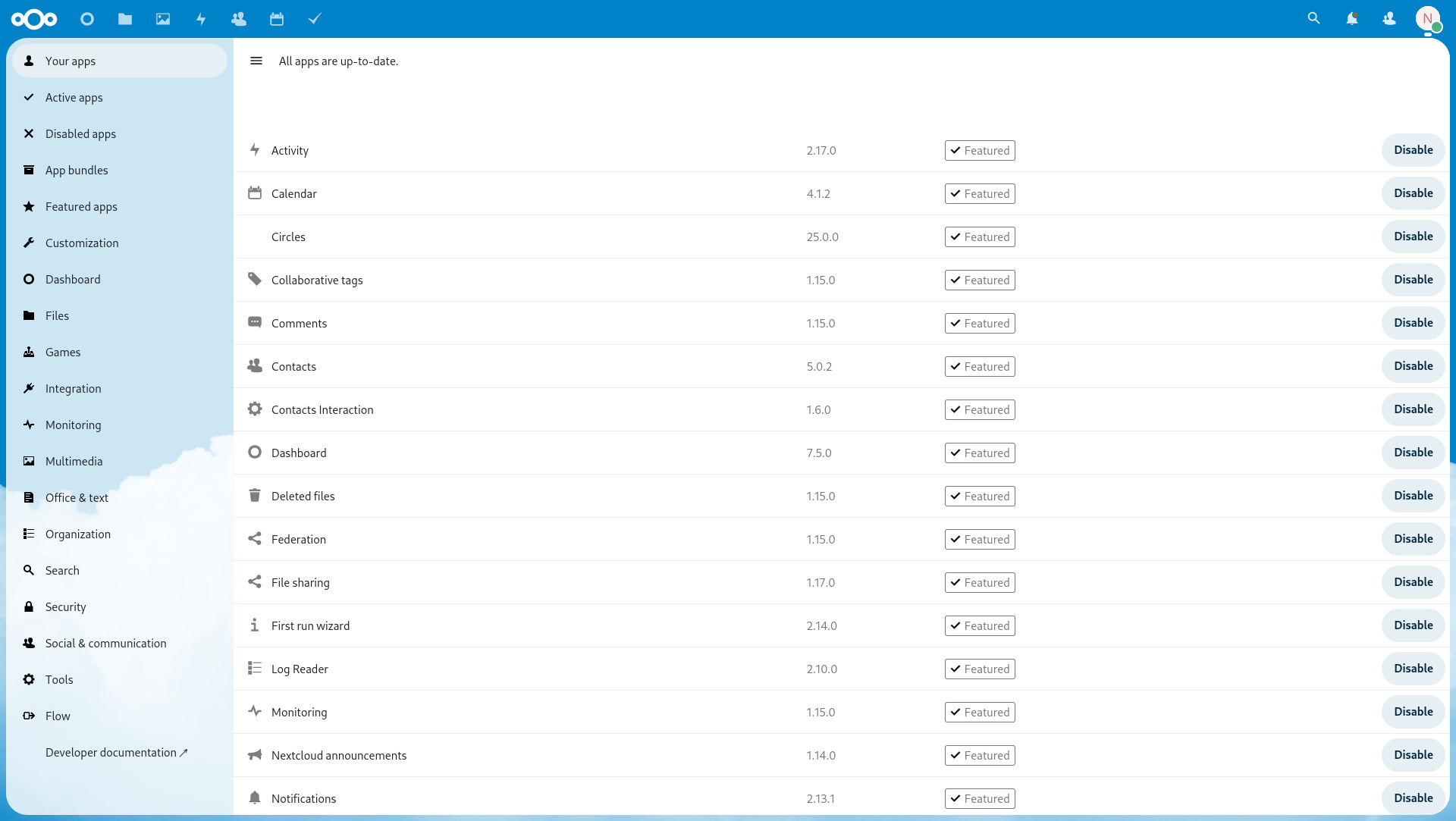The height and width of the screenshot is (821, 1456).
Task: Select the Nextcloud announcements app name
Action: click(339, 755)
